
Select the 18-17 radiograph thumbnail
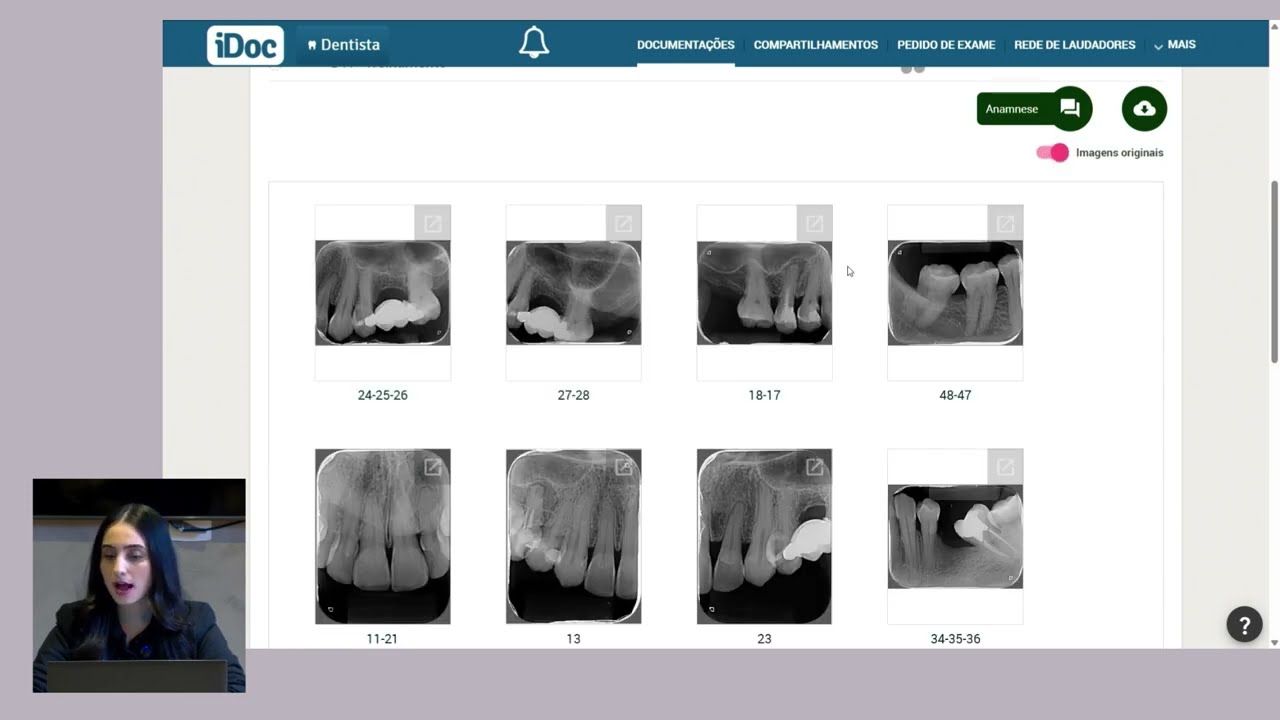pos(764,293)
